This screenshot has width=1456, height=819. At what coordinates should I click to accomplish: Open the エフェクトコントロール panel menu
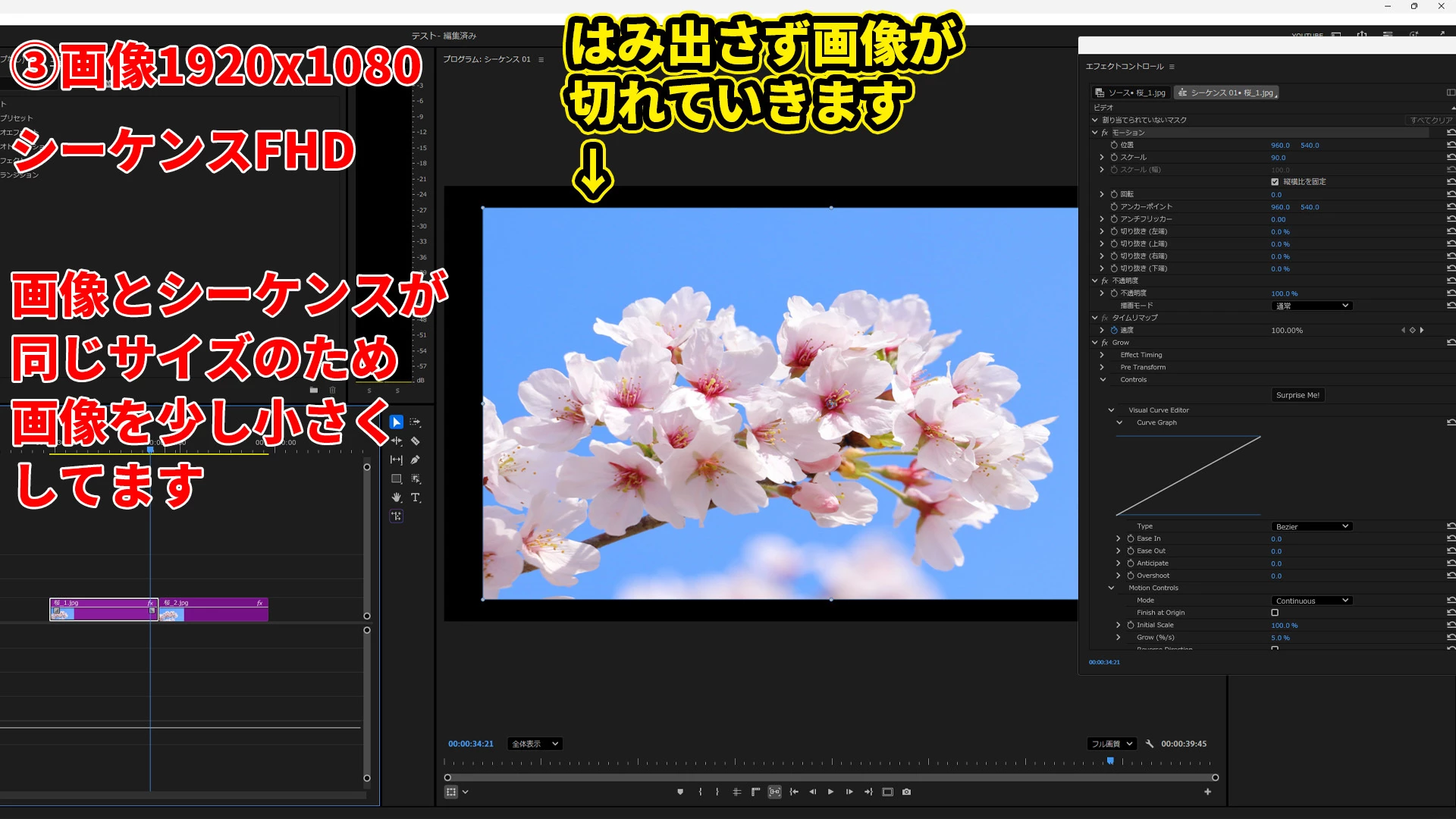coord(1172,67)
